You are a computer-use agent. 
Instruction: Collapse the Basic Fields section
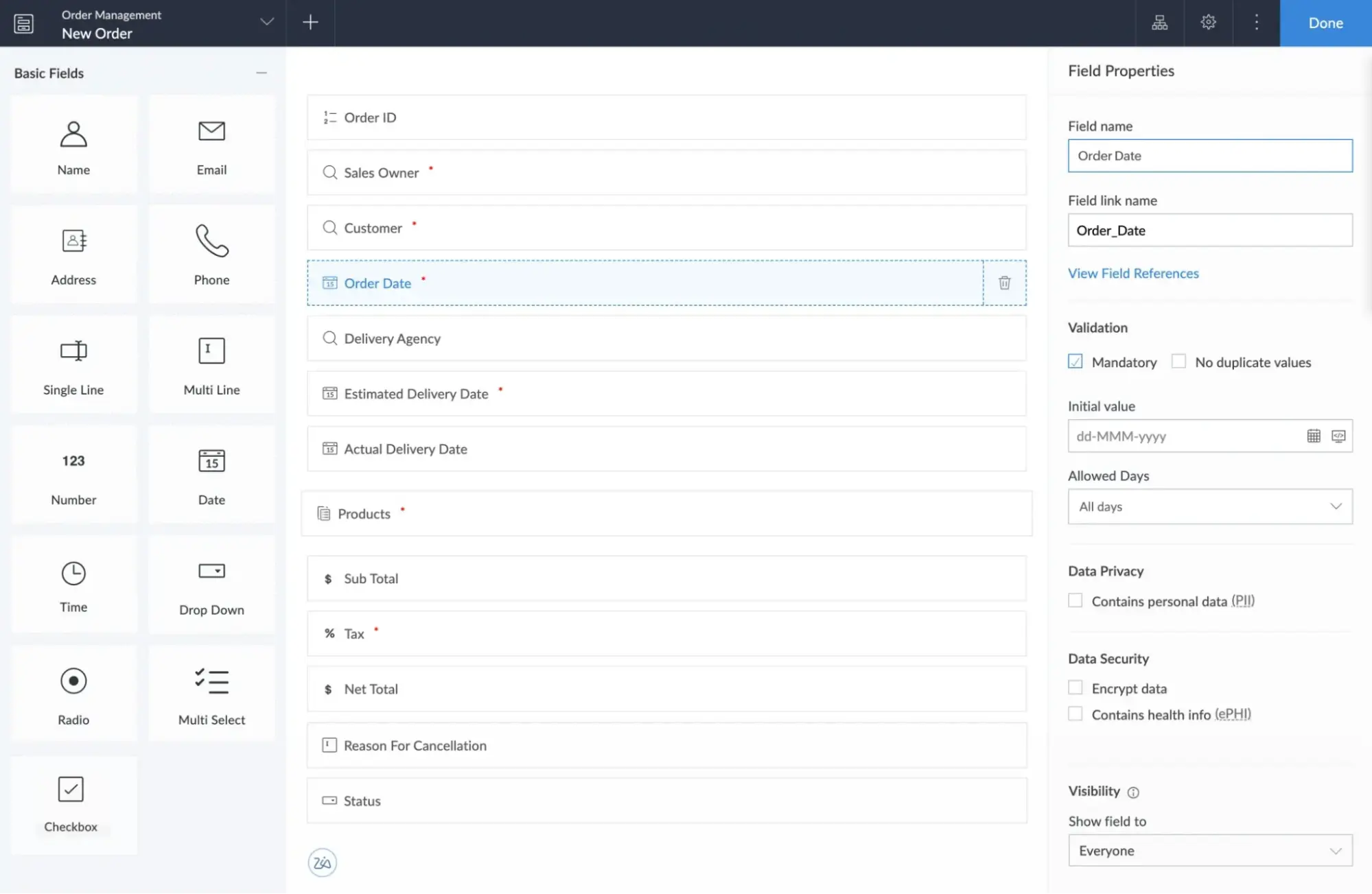click(x=261, y=73)
